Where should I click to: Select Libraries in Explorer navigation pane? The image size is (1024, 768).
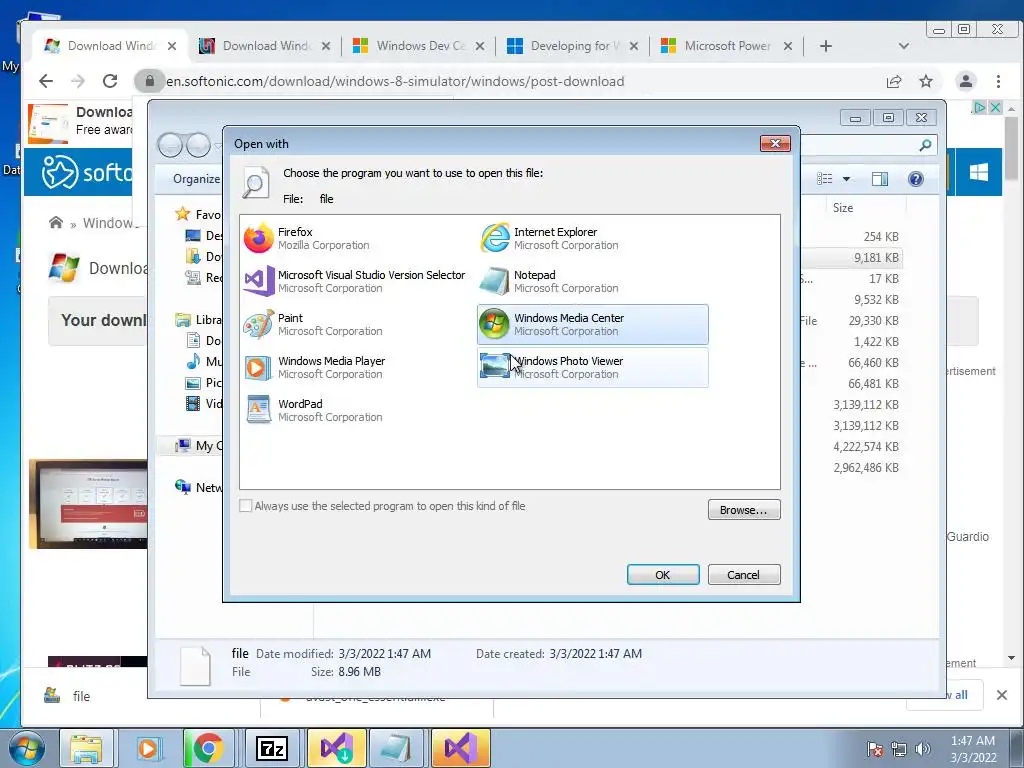[199, 319]
